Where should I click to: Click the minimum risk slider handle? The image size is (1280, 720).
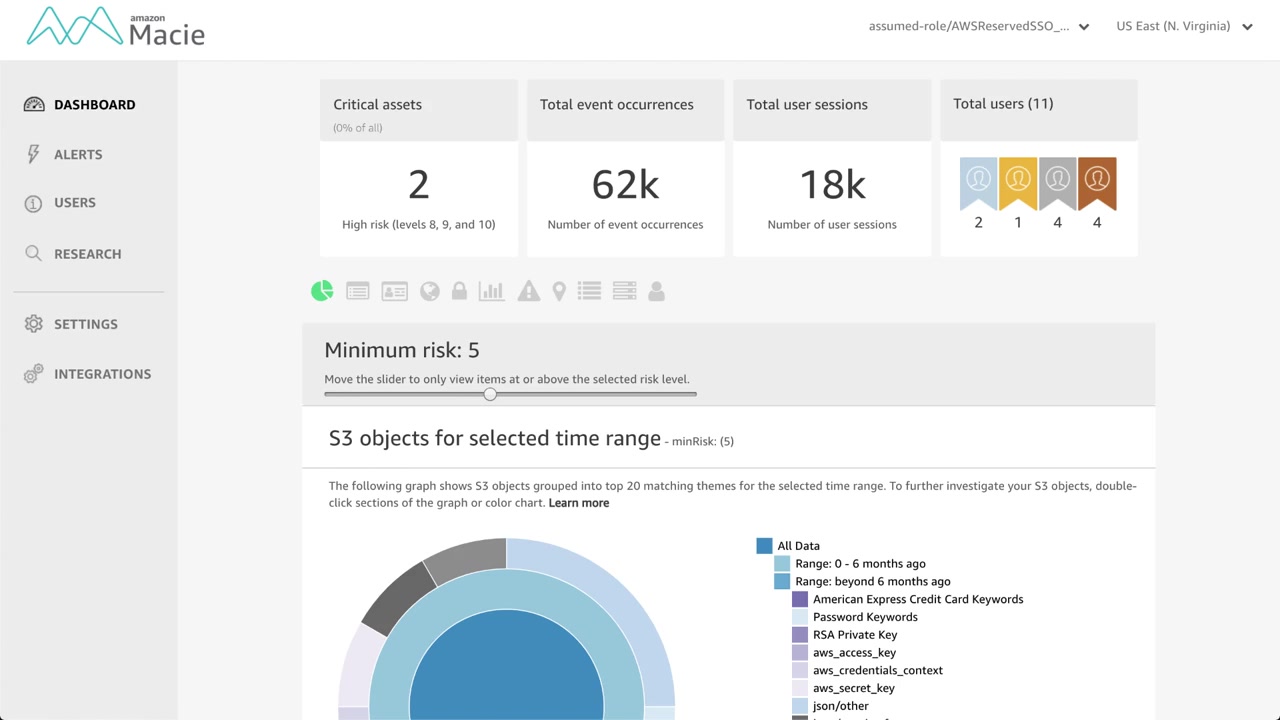pos(490,394)
